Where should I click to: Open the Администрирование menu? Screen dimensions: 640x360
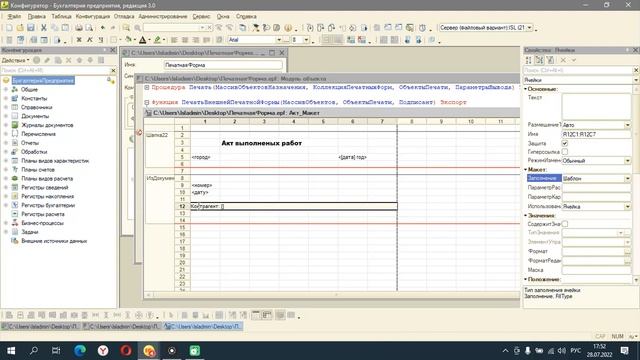tap(162, 16)
